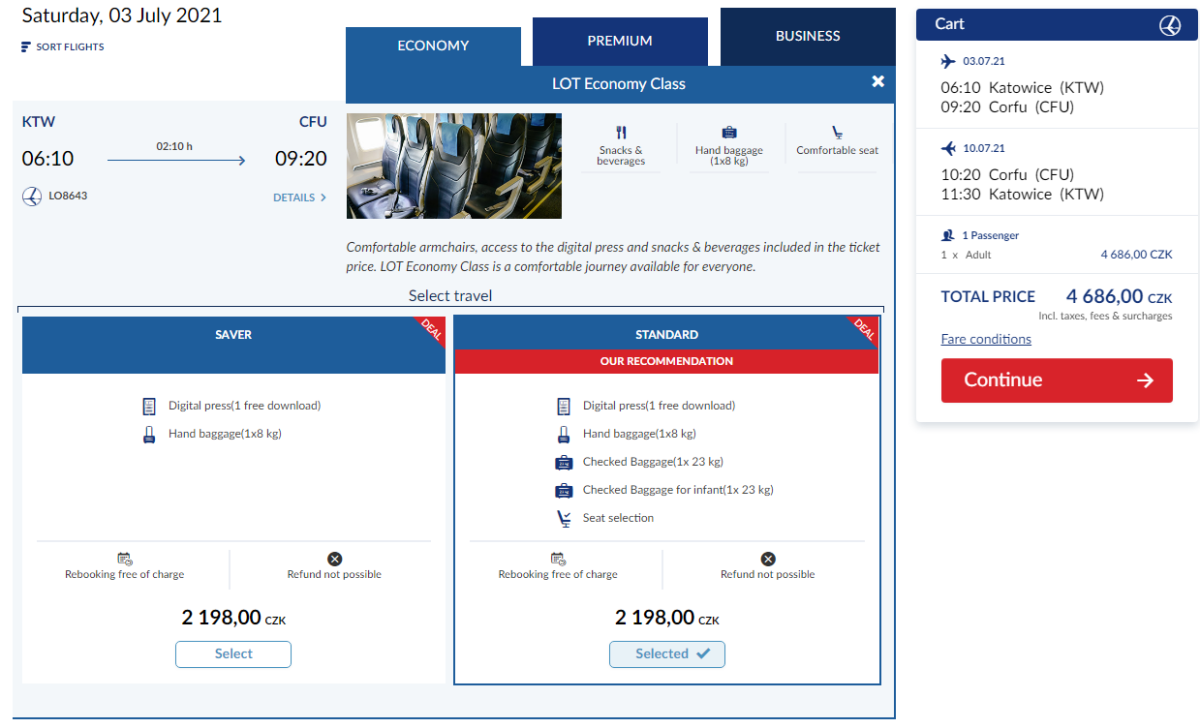Viewport: 1200px width, 728px height.
Task: Click the LOT crane logo in Cart header
Action: 1169,25
